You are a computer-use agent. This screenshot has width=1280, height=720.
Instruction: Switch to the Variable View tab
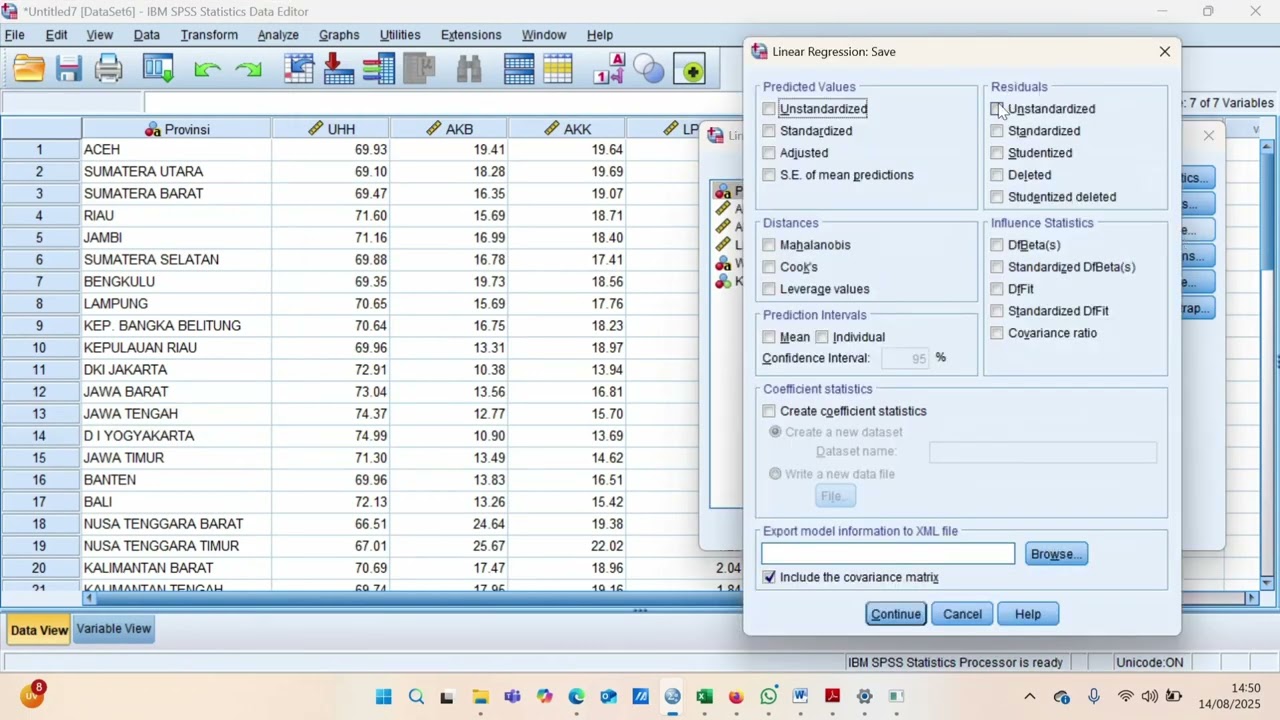pos(114,629)
